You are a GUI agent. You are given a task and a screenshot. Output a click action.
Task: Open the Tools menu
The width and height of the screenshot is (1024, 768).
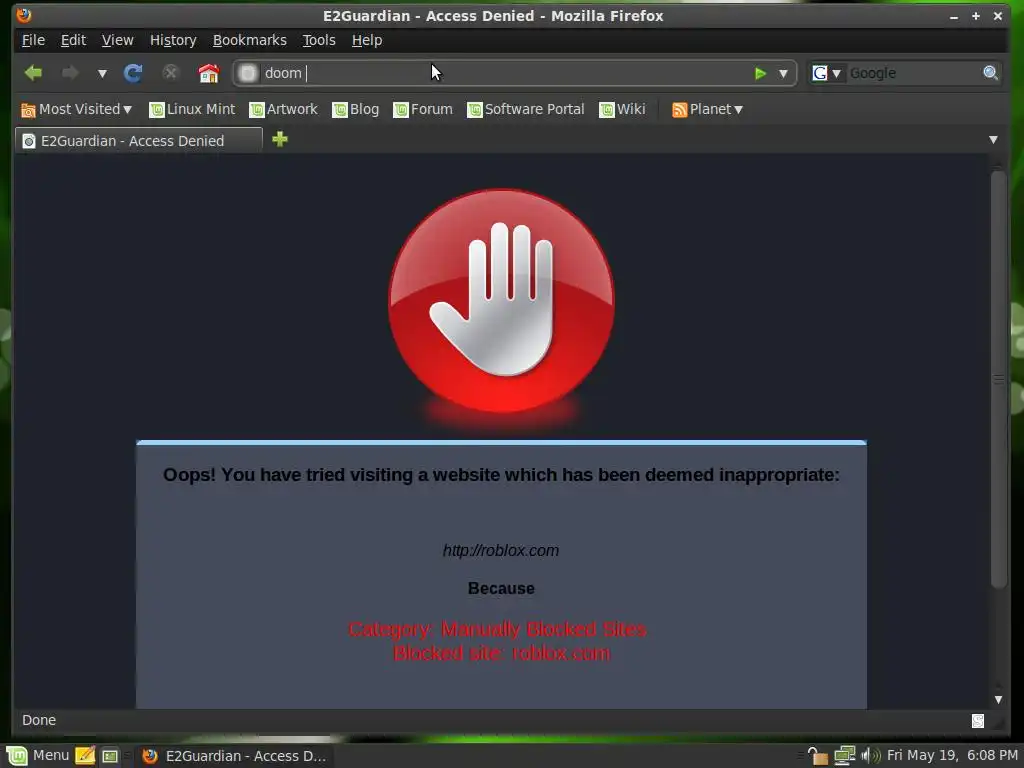319,40
